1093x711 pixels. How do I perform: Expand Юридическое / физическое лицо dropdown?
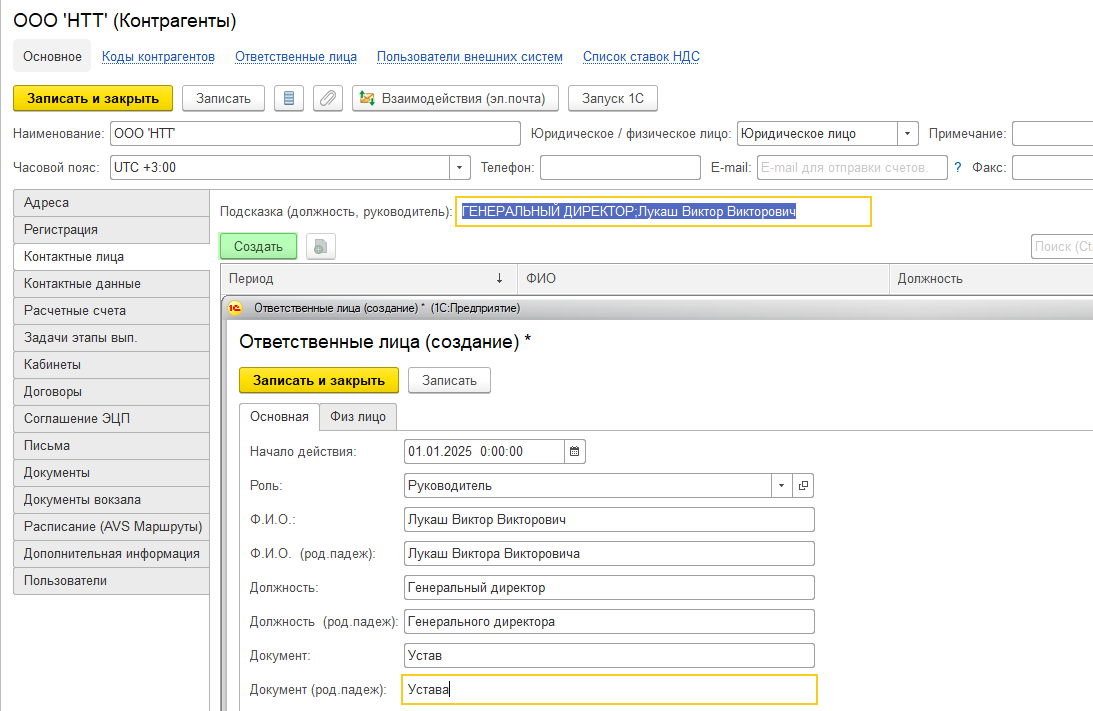pyautogui.click(x=908, y=134)
